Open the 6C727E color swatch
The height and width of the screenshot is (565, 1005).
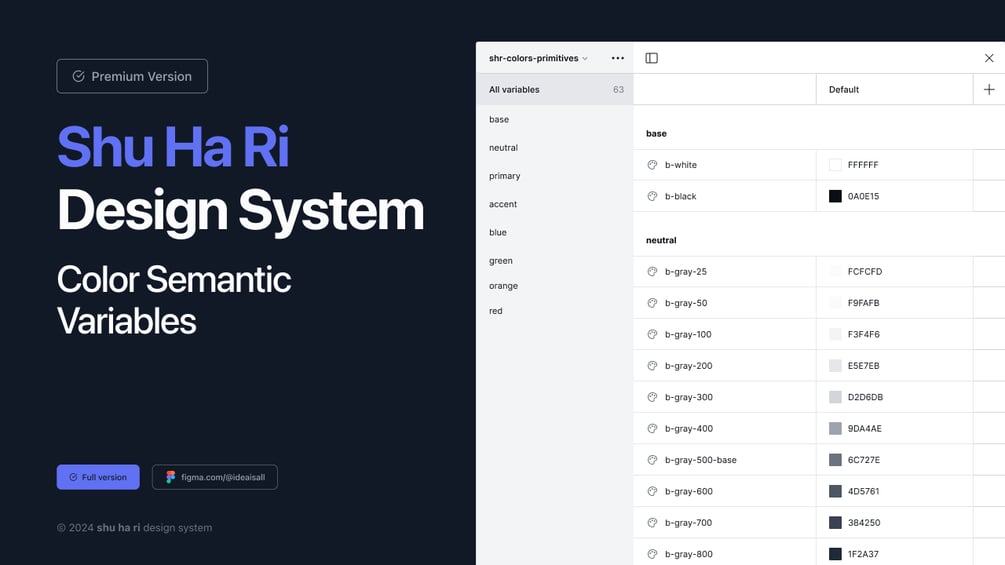[835, 460]
